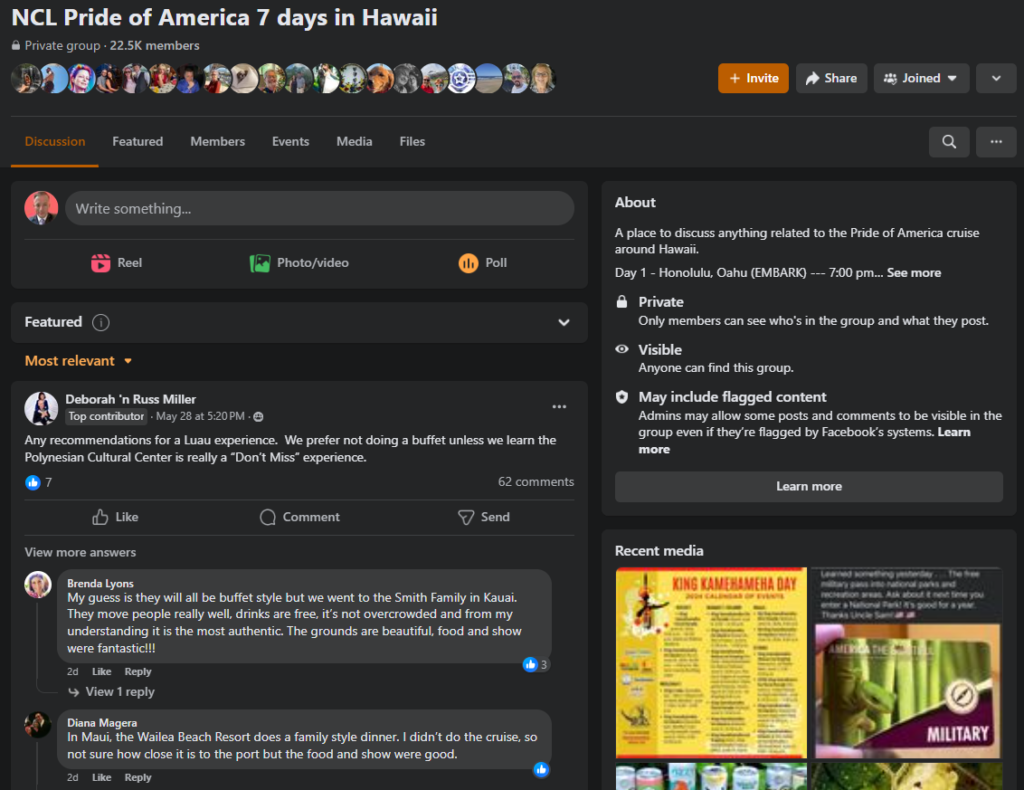The image size is (1024, 790).
Task: Click the public globe icon beside post date
Action: (x=258, y=417)
